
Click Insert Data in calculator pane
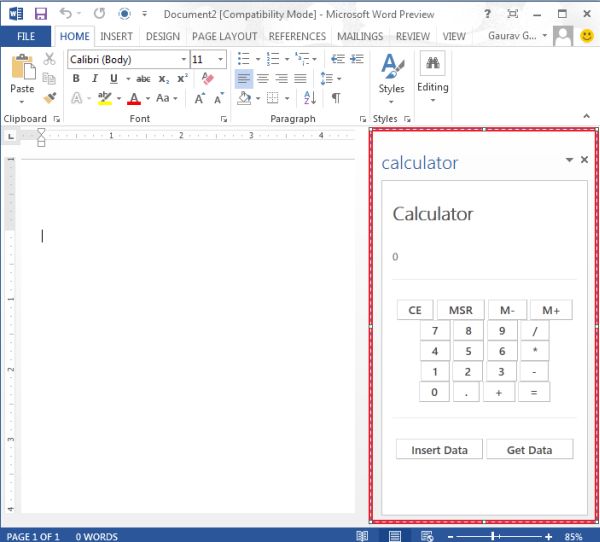(x=439, y=449)
